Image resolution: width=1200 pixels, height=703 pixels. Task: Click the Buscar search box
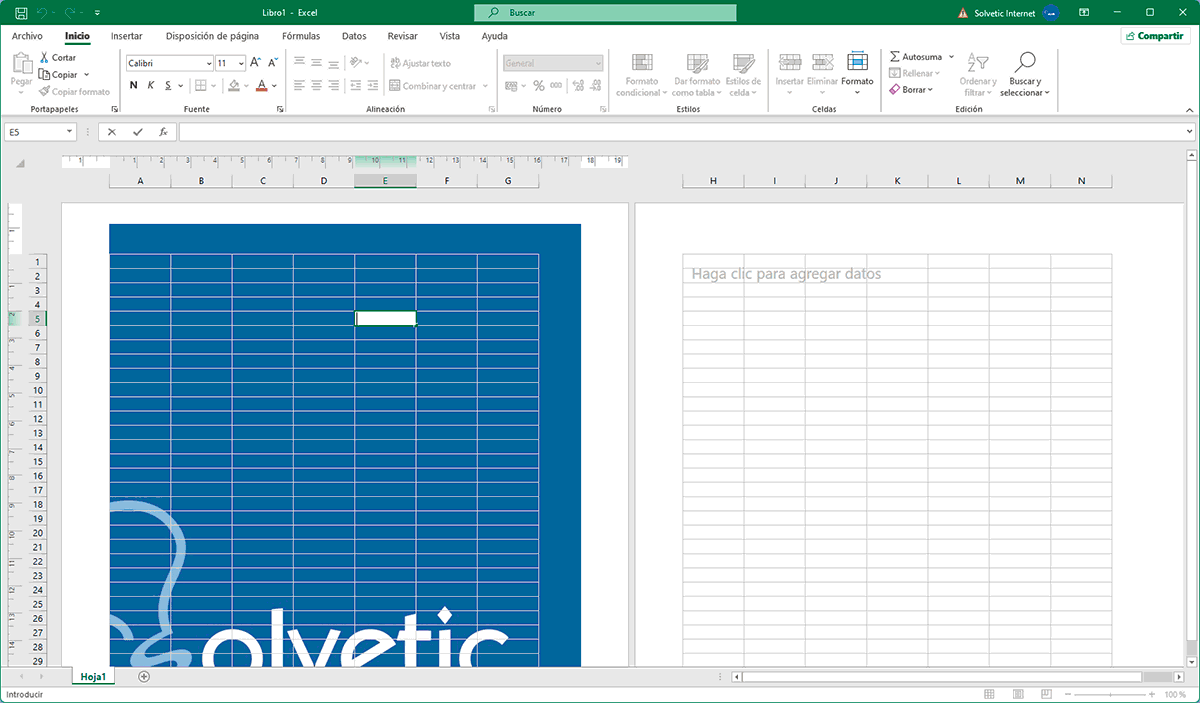tap(605, 13)
